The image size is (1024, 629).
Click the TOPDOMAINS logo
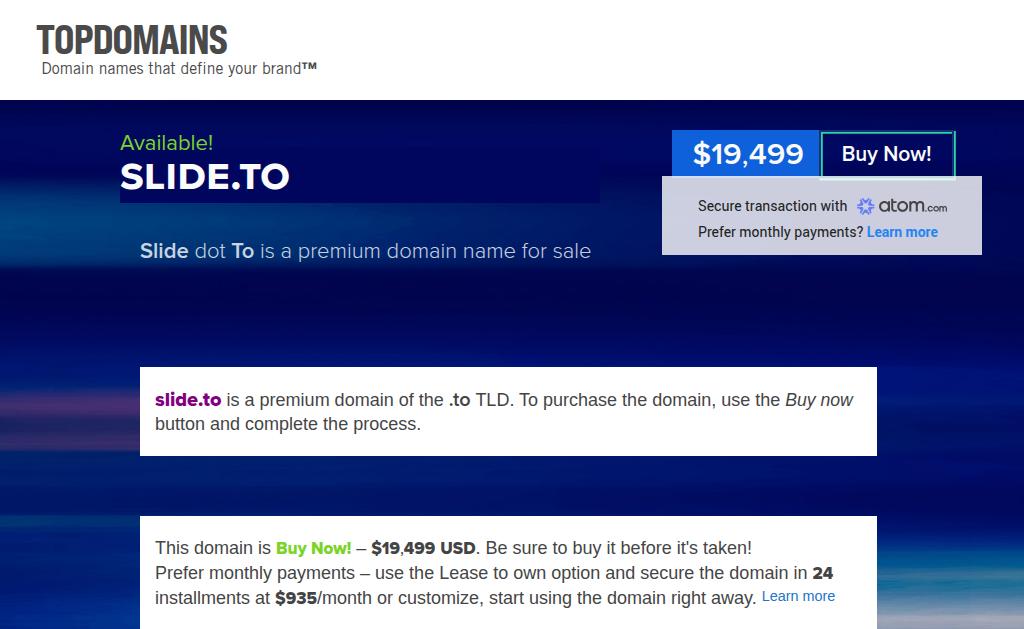click(132, 40)
